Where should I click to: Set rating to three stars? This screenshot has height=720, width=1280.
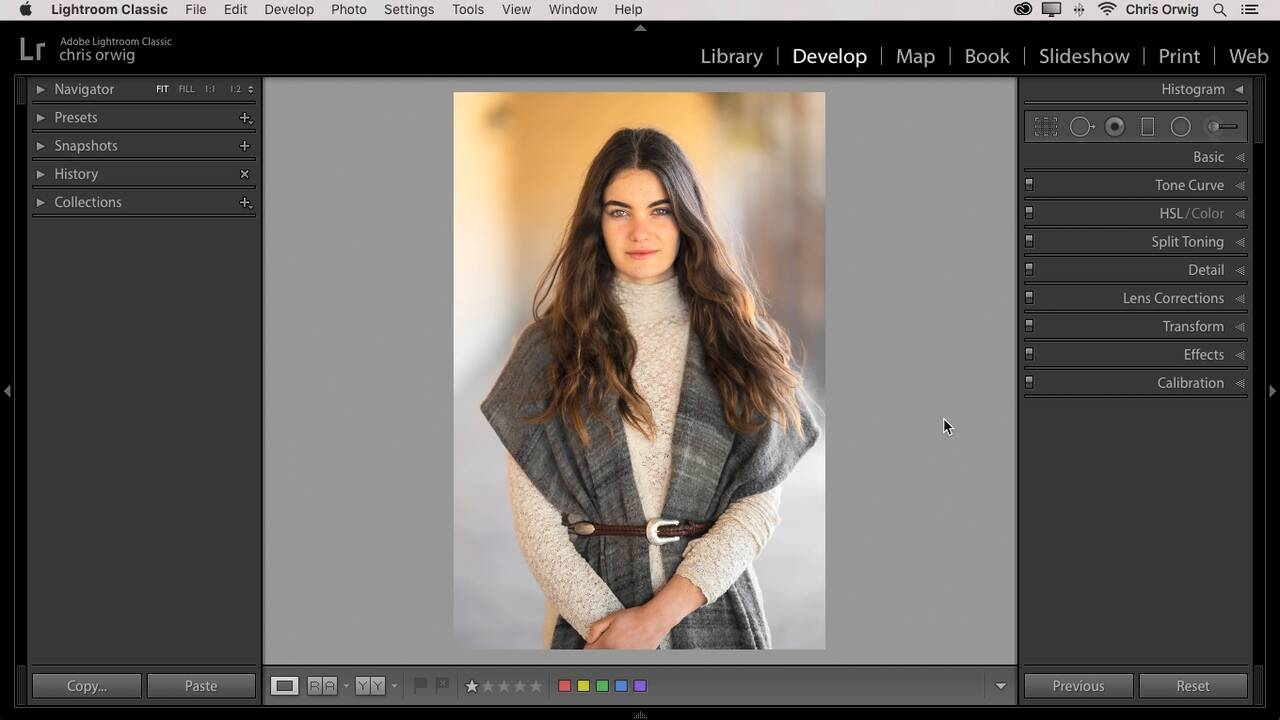click(x=504, y=686)
